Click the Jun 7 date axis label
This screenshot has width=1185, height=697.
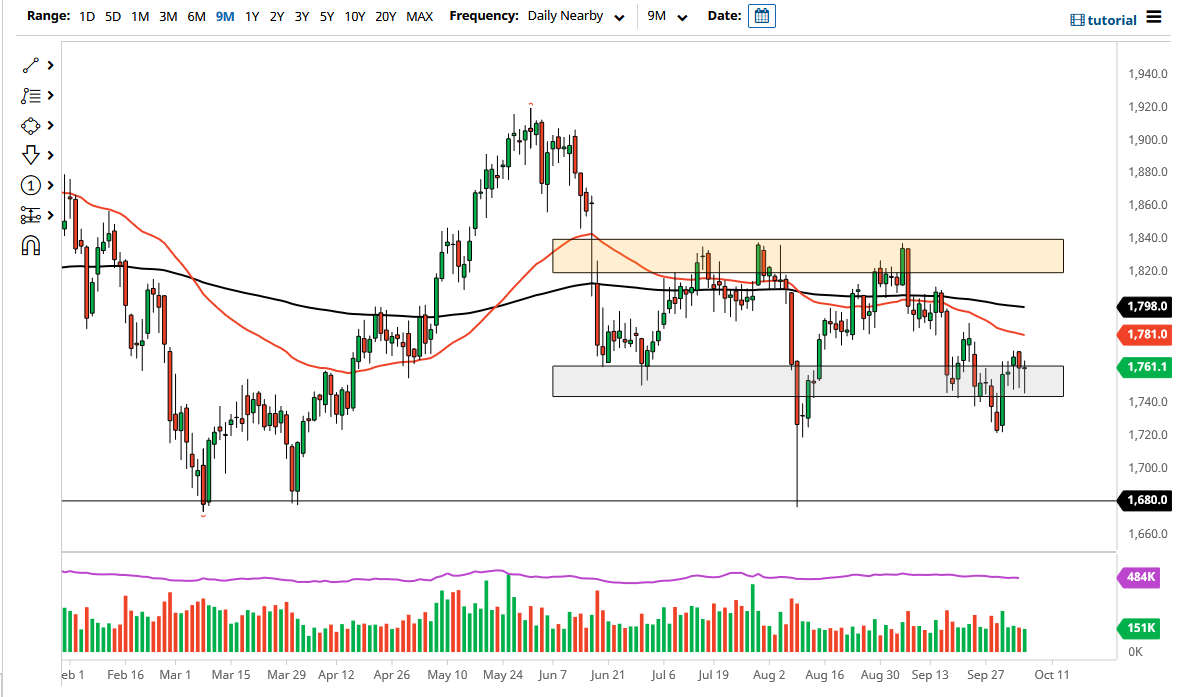[552, 674]
